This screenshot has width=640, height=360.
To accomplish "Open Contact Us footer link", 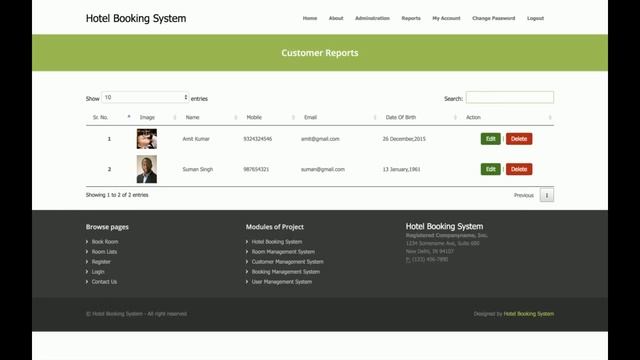I will pyautogui.click(x=104, y=282).
